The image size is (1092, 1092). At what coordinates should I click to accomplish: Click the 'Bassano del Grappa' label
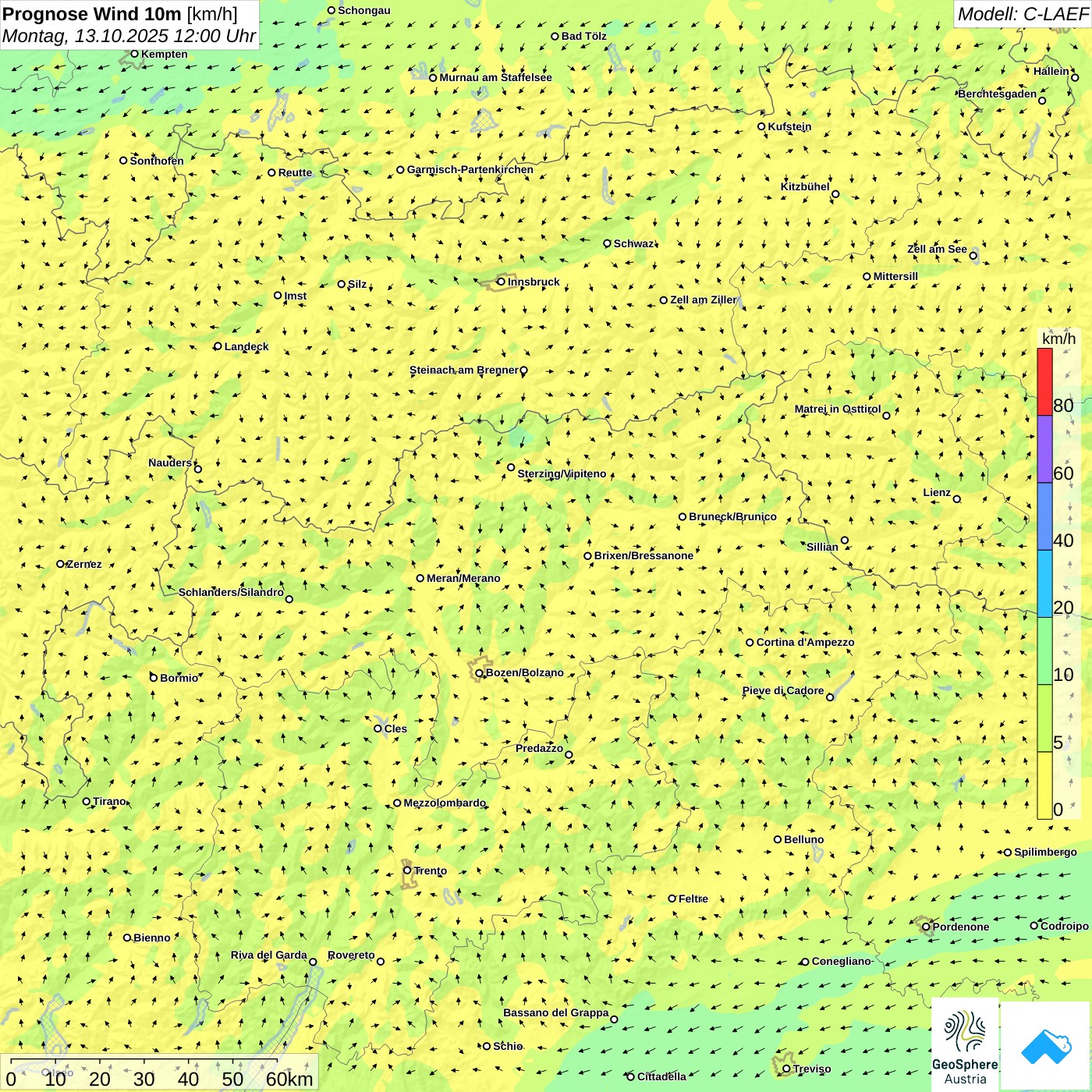click(555, 1012)
